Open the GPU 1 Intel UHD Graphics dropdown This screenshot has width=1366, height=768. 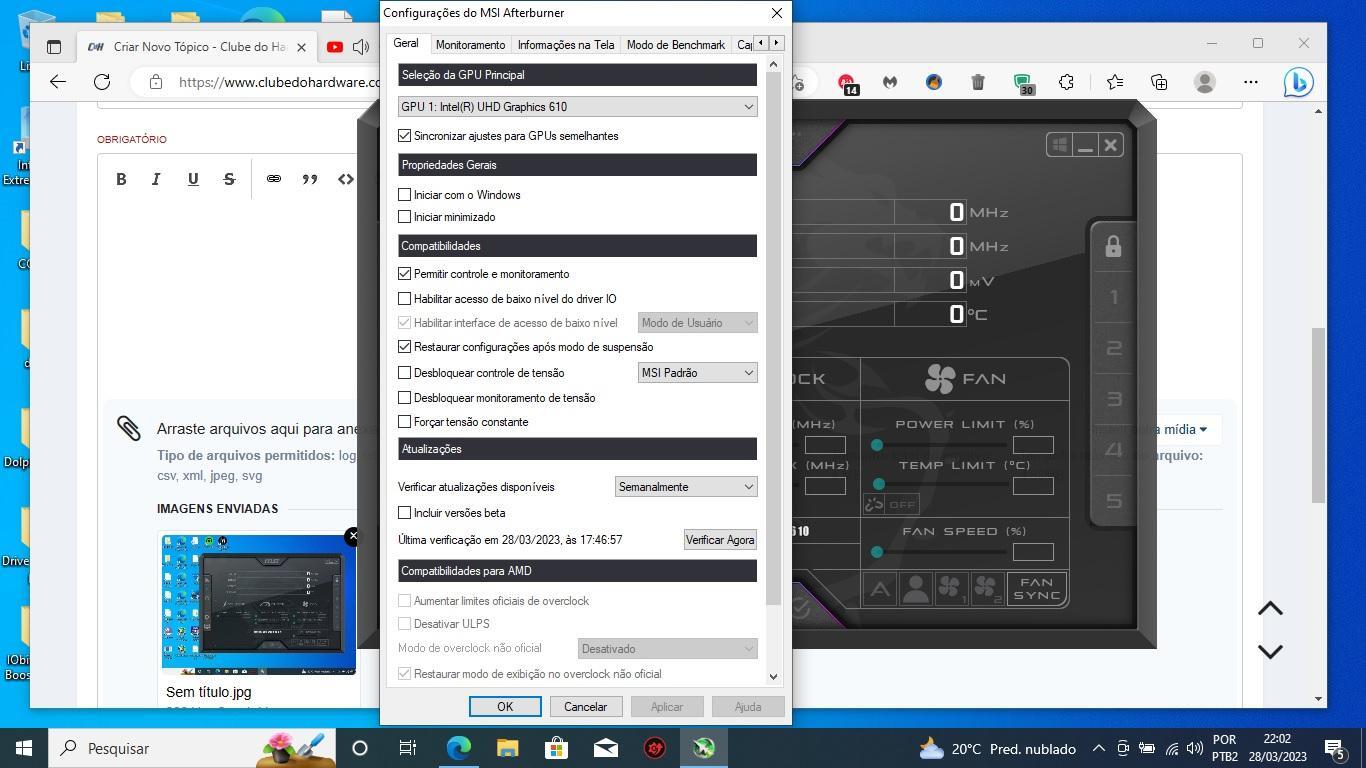tap(577, 106)
